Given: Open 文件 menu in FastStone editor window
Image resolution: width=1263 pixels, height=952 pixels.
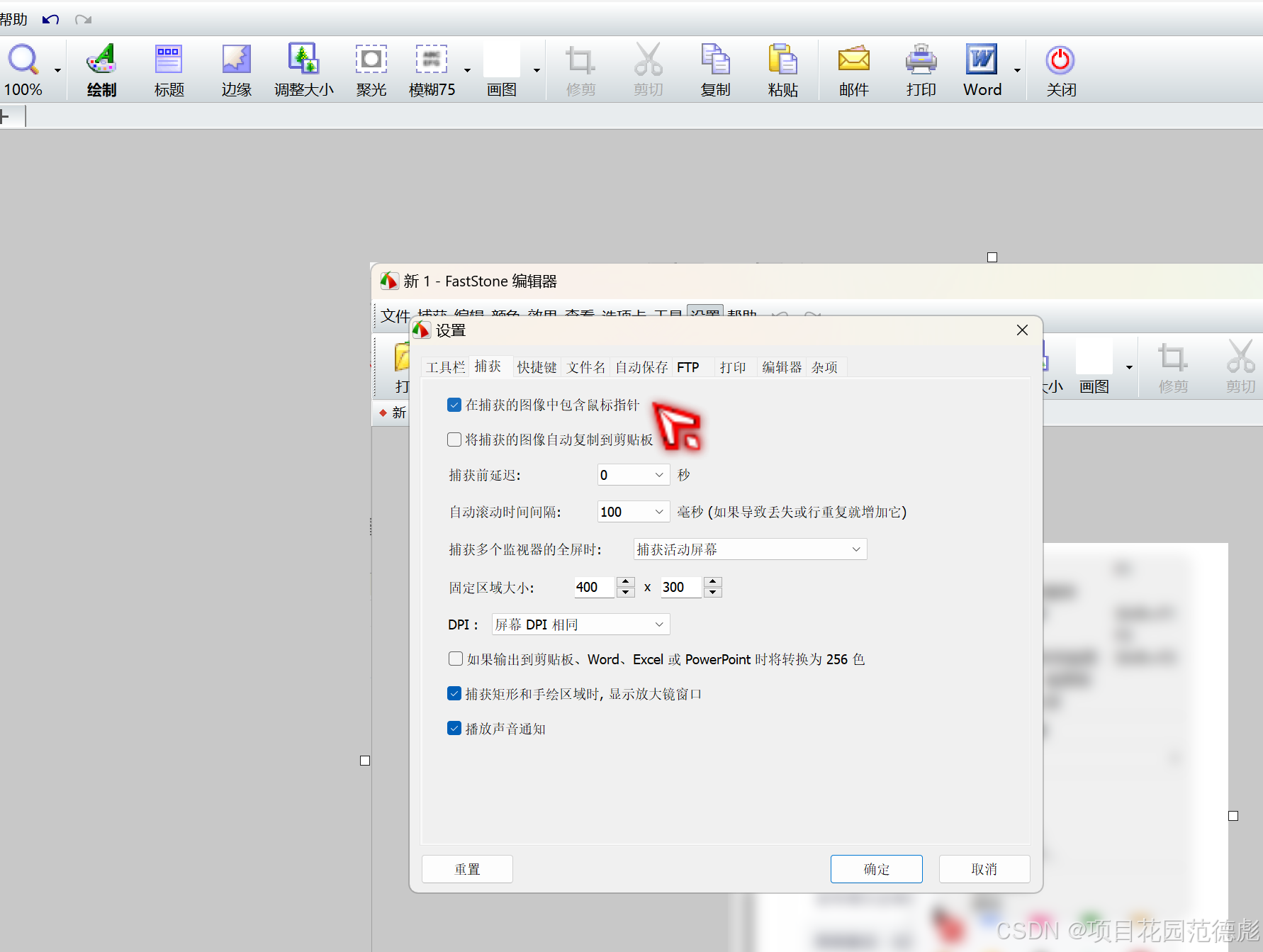Looking at the screenshot, I should 395,315.
